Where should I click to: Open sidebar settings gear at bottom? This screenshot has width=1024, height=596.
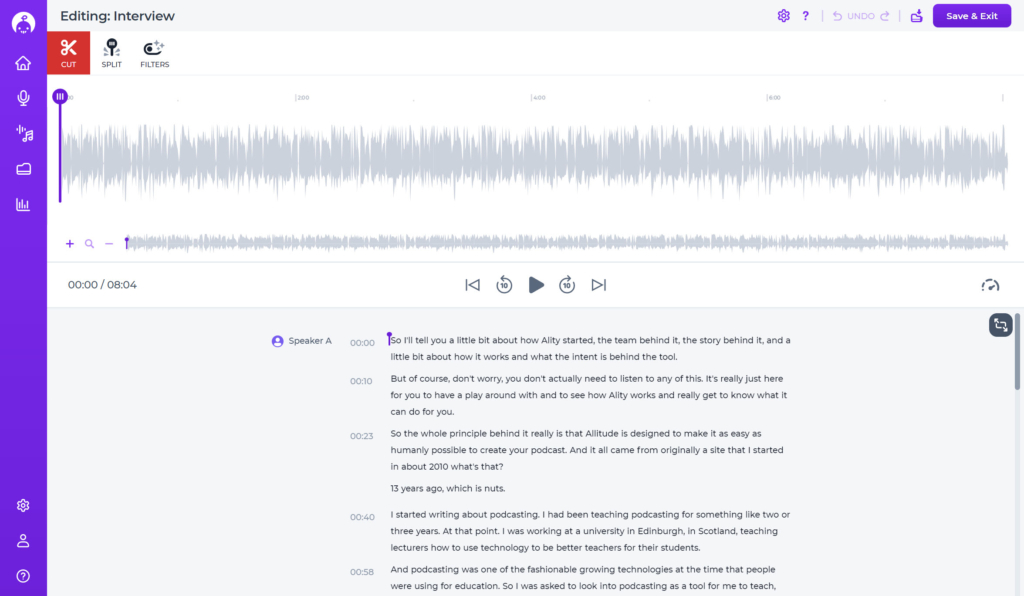coord(24,505)
